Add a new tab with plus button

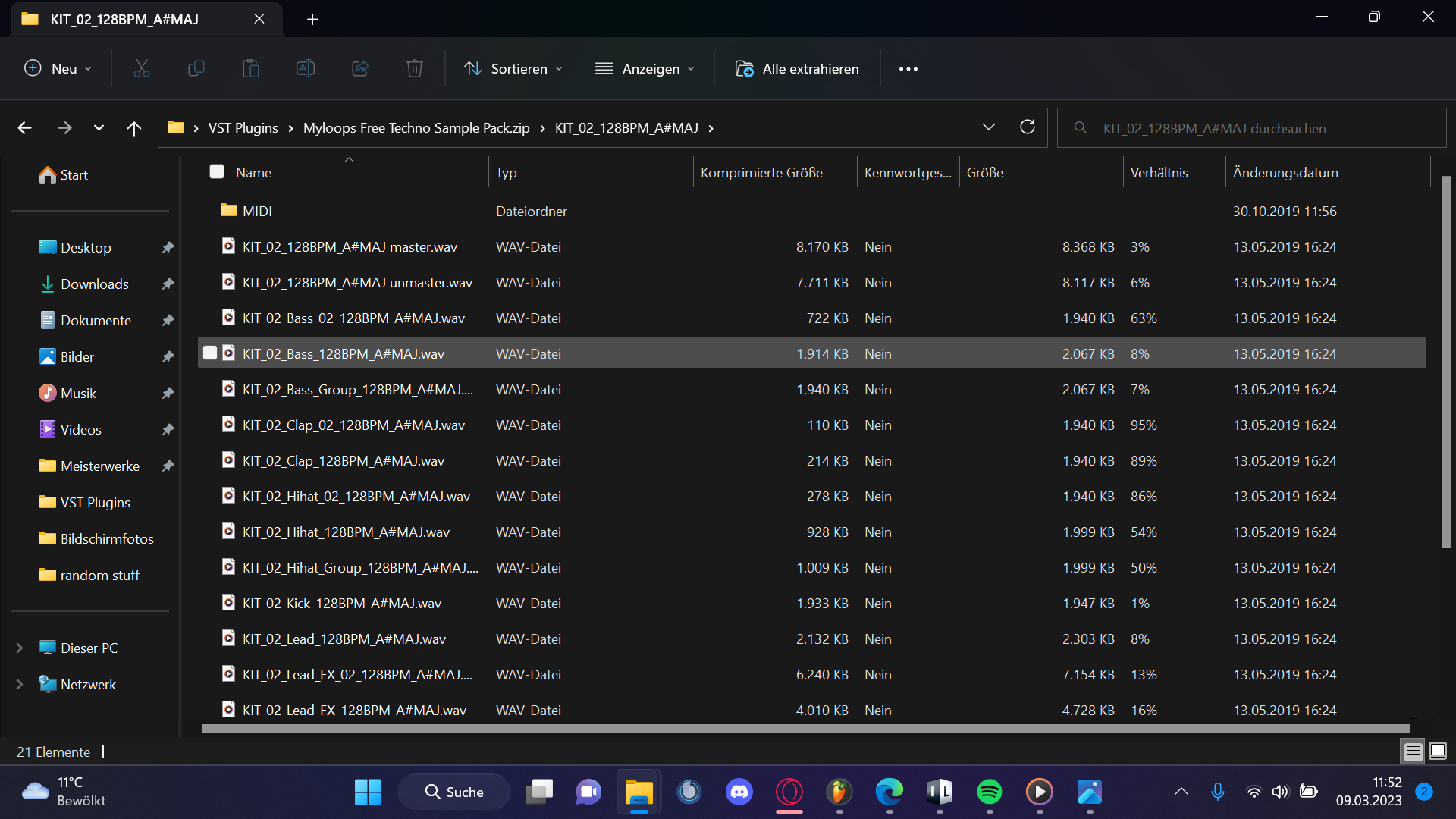click(x=312, y=19)
